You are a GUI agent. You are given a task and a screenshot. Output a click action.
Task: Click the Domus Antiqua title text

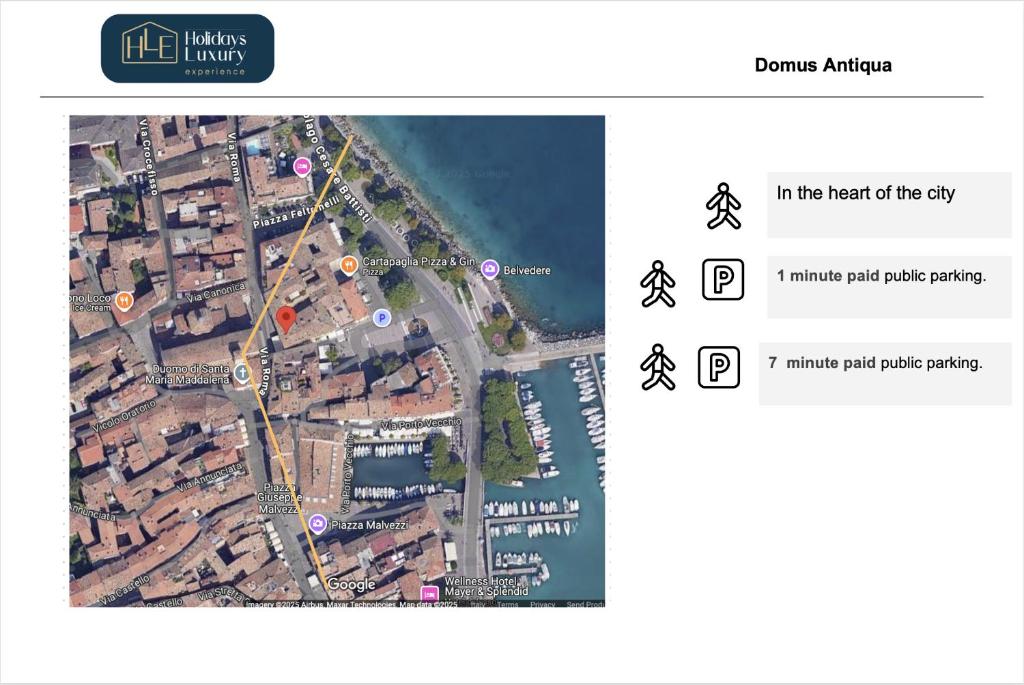point(823,65)
